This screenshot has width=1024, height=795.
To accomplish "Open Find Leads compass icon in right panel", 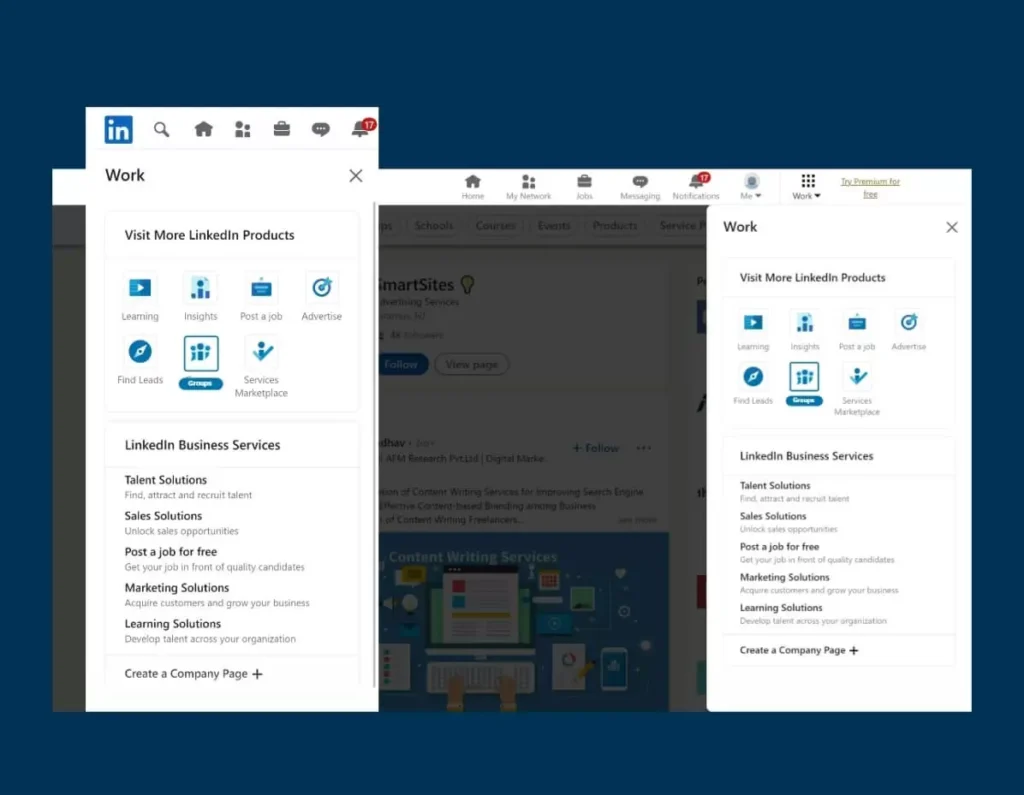I will pos(753,377).
